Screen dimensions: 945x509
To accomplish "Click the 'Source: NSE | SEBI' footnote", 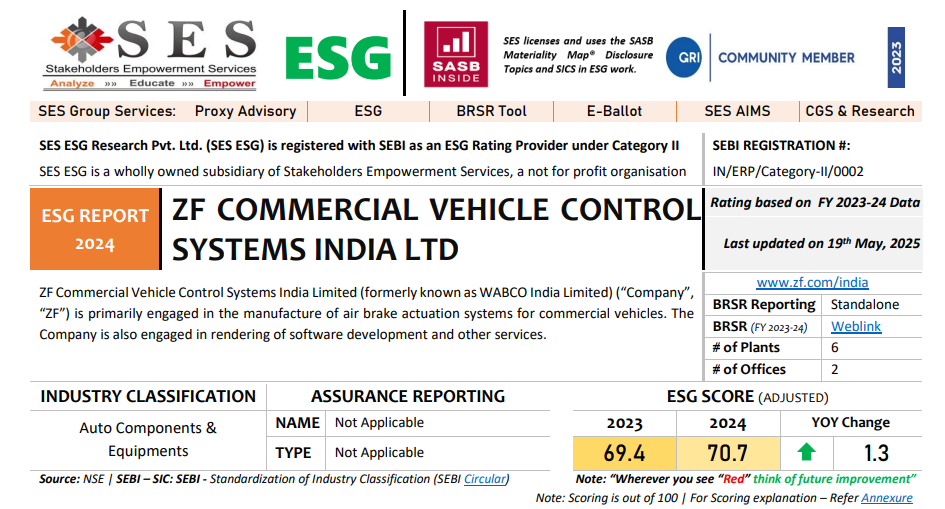I will pos(274,479).
